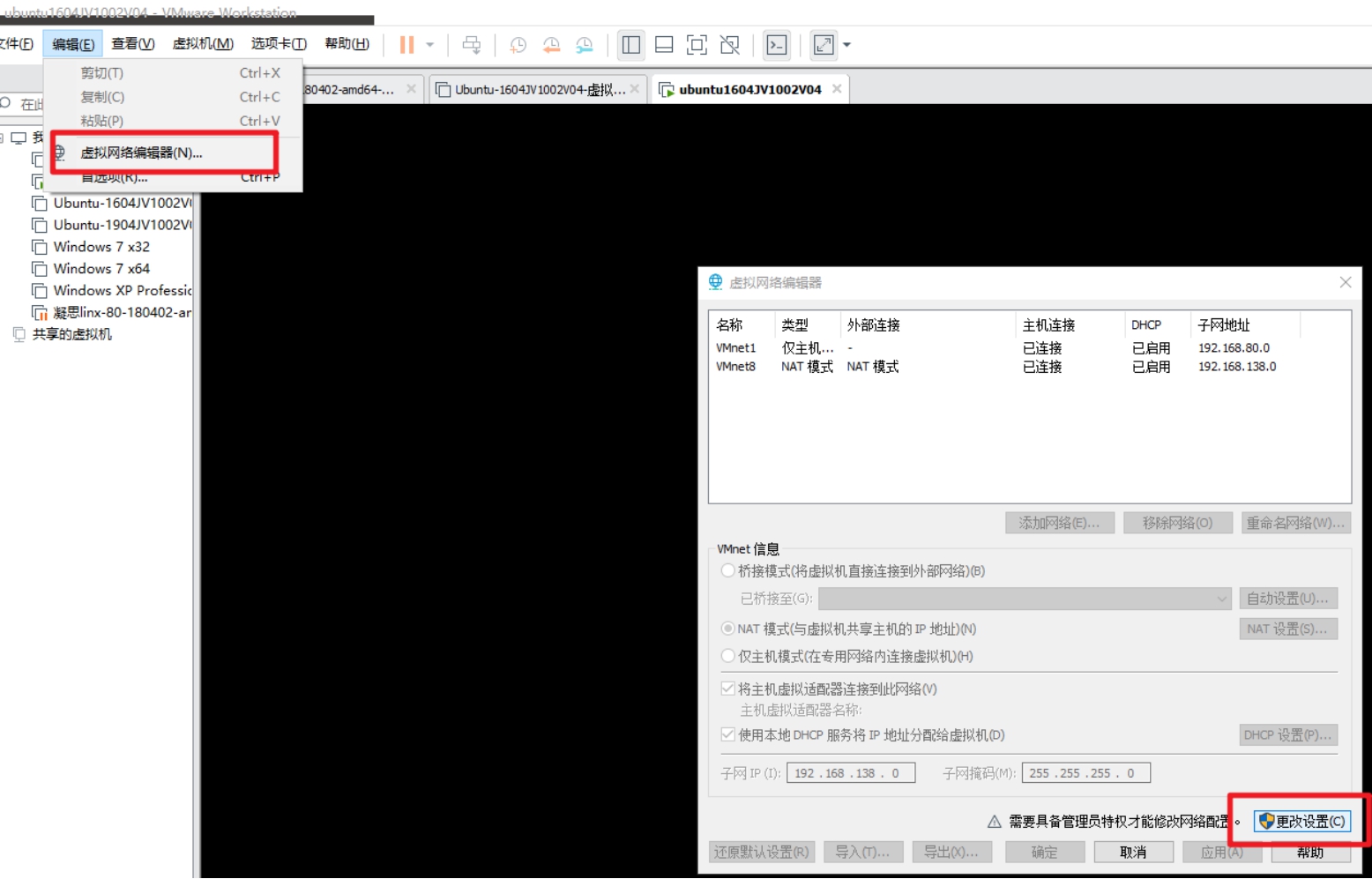Open the stretch display dropdown arrow
Image resolution: width=1372 pixels, height=879 pixels.
pos(846,45)
